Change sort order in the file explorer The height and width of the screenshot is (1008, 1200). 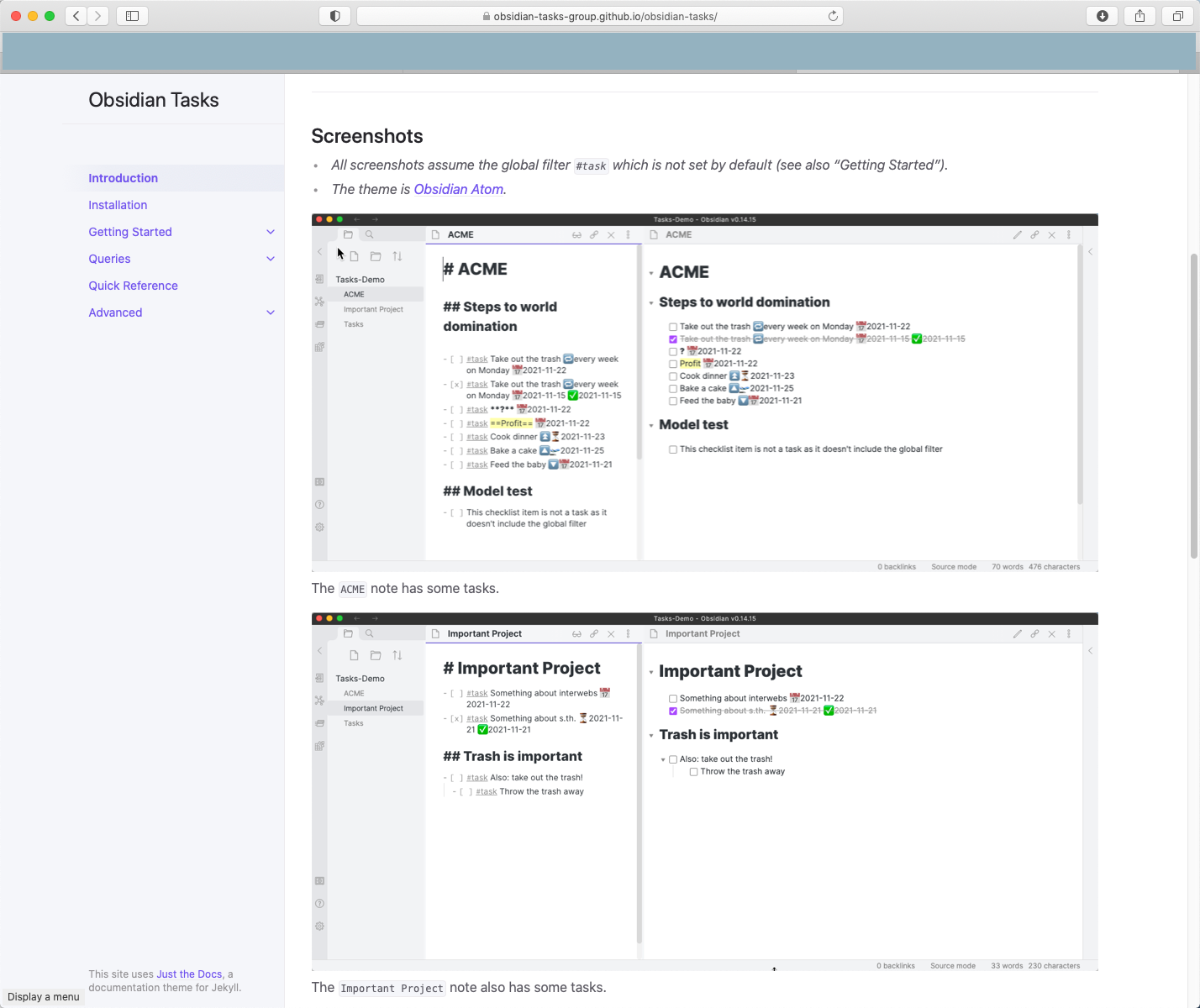click(x=397, y=255)
